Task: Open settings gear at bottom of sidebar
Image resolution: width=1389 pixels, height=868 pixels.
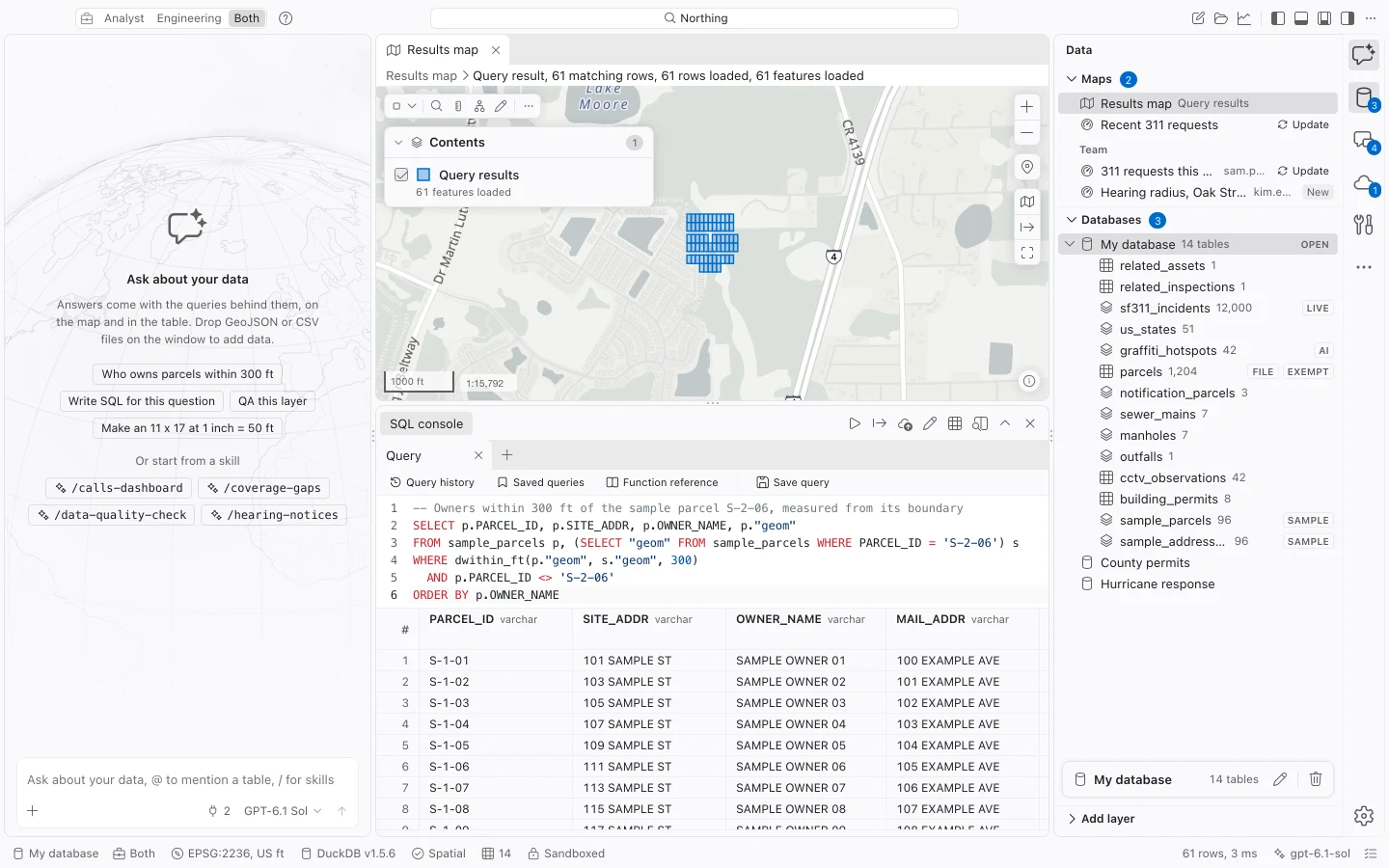Action: 1363,816
